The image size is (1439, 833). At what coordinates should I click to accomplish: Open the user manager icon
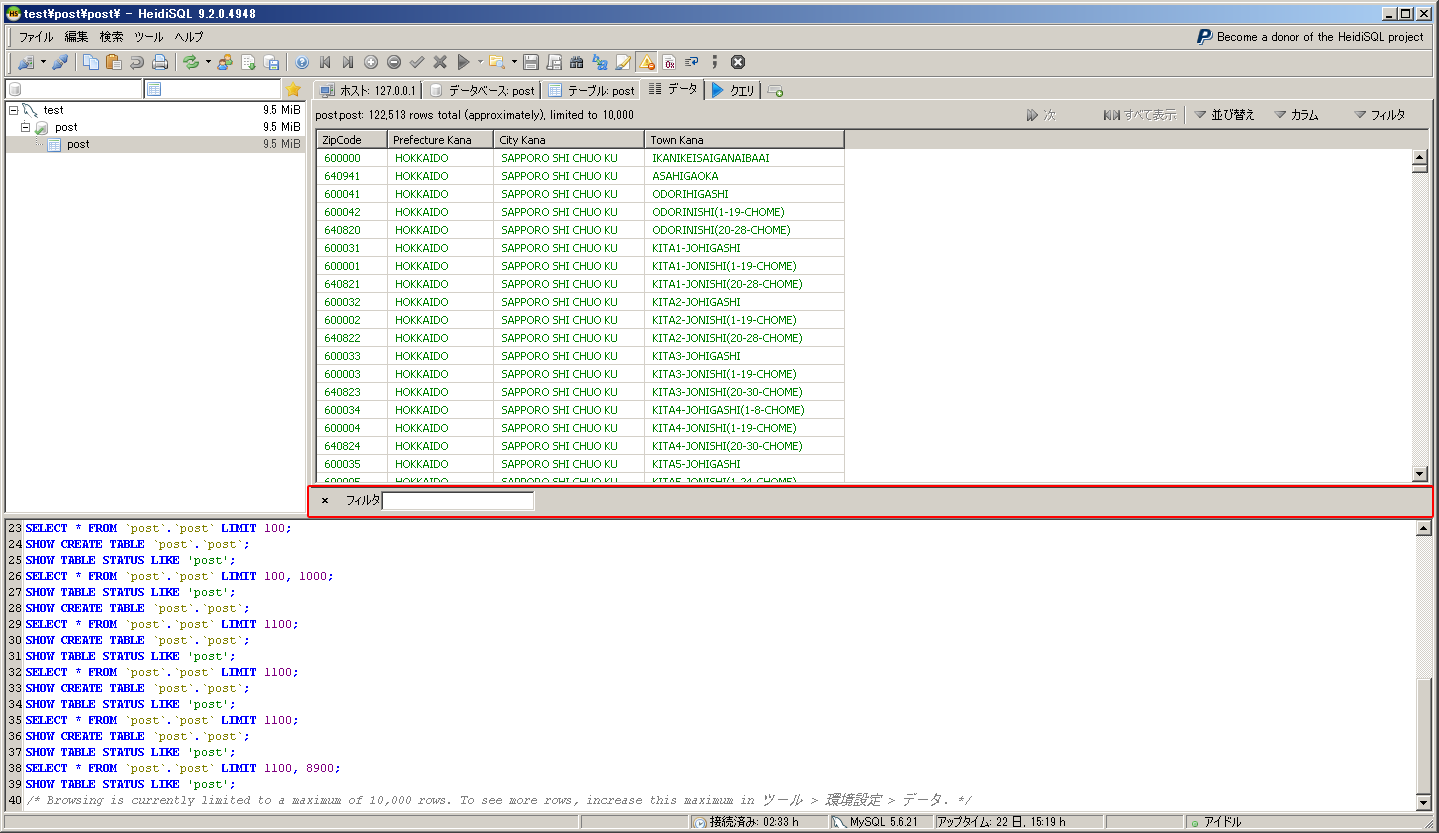225,62
